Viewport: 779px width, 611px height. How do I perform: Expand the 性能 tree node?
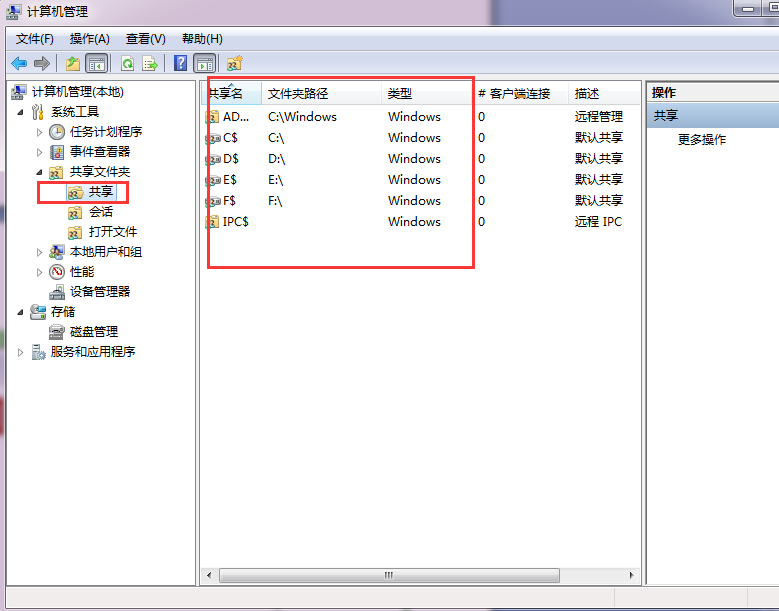[x=39, y=272]
